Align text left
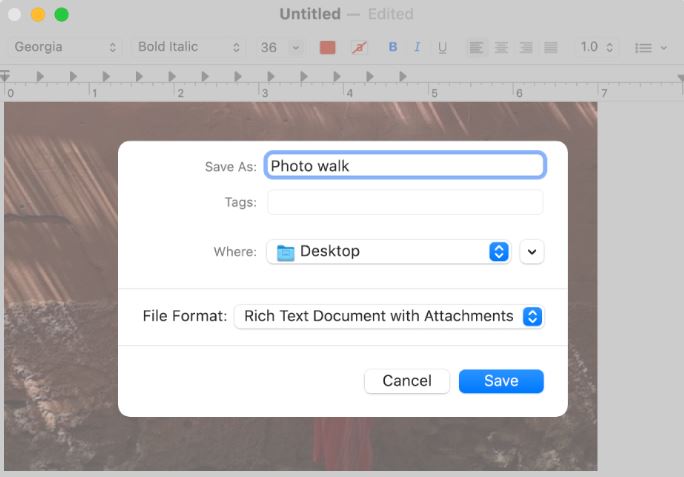Screen dimensions: 684x477 tap(476, 47)
